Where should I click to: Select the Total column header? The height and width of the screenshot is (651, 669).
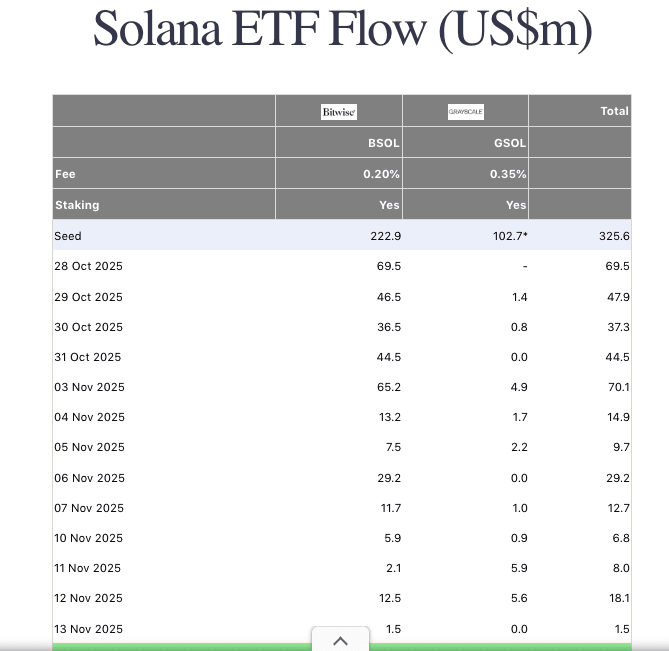pos(614,111)
